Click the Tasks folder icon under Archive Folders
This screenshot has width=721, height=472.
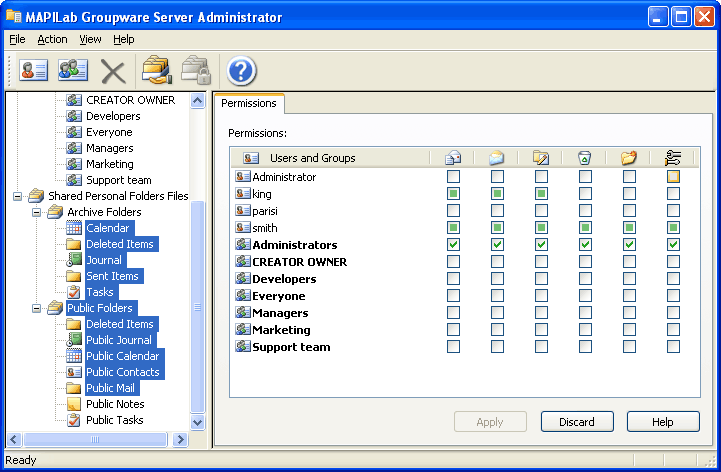[74, 292]
